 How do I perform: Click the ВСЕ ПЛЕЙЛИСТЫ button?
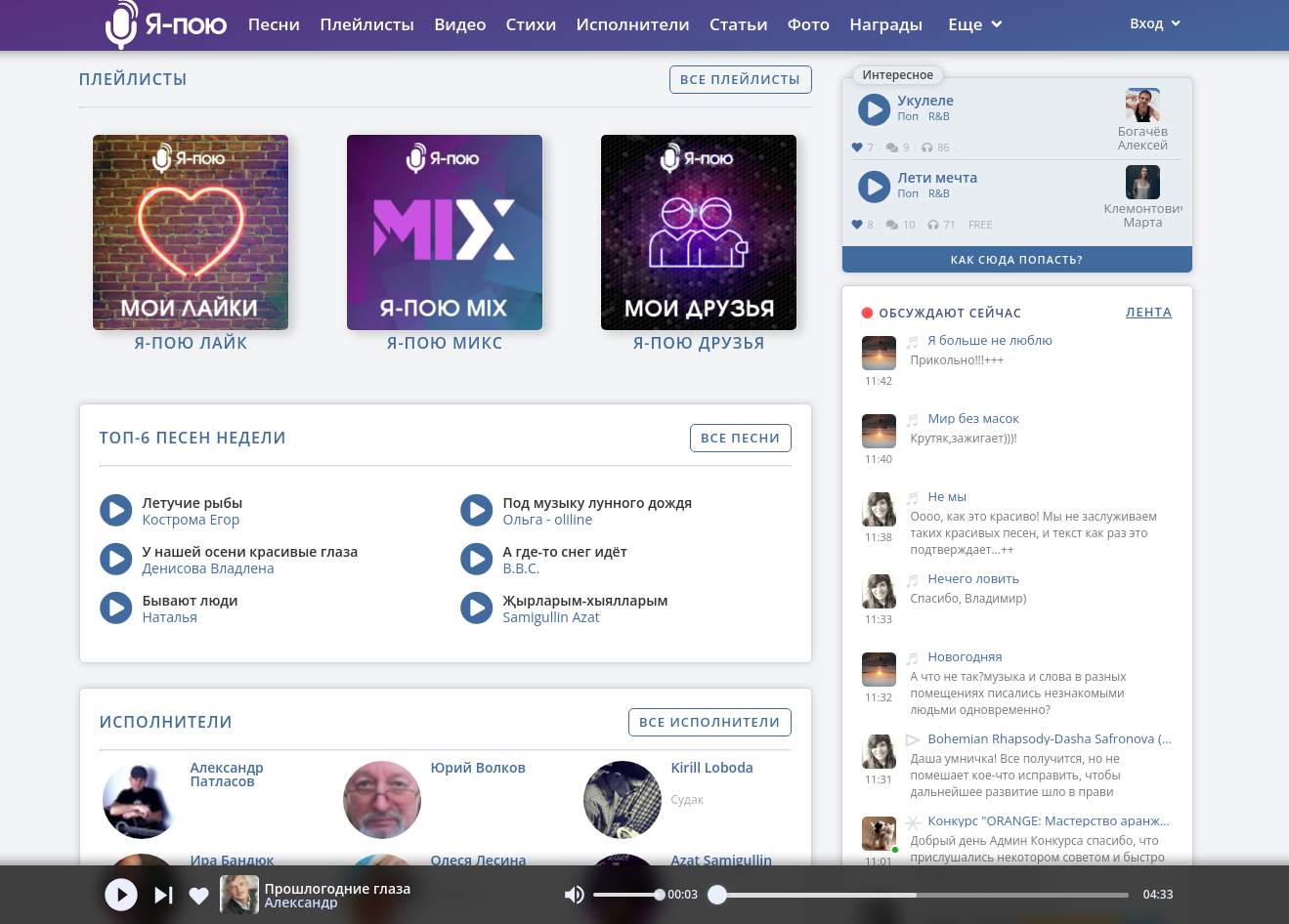coord(740,79)
